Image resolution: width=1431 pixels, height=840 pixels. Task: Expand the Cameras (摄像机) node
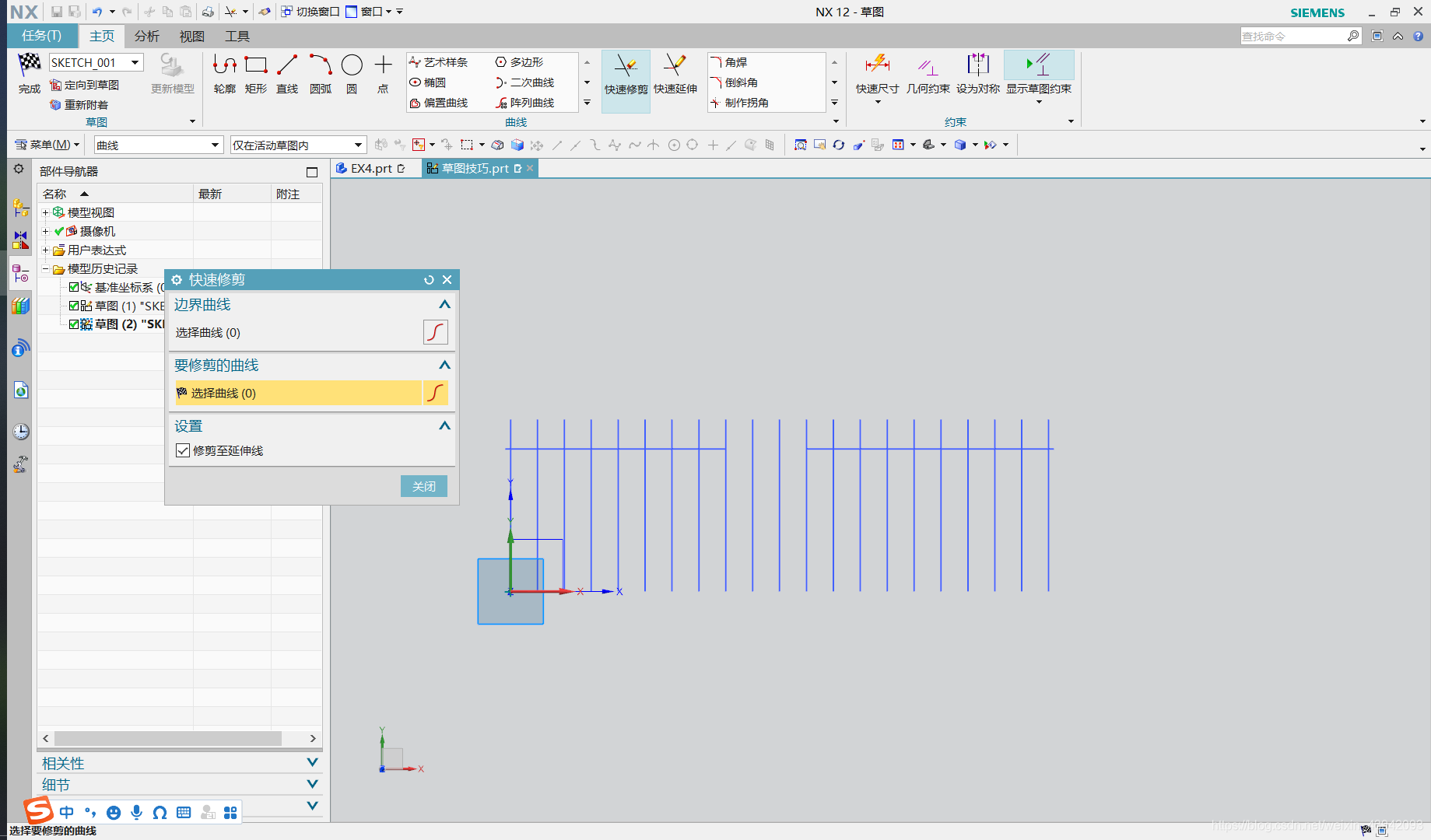coord(45,231)
